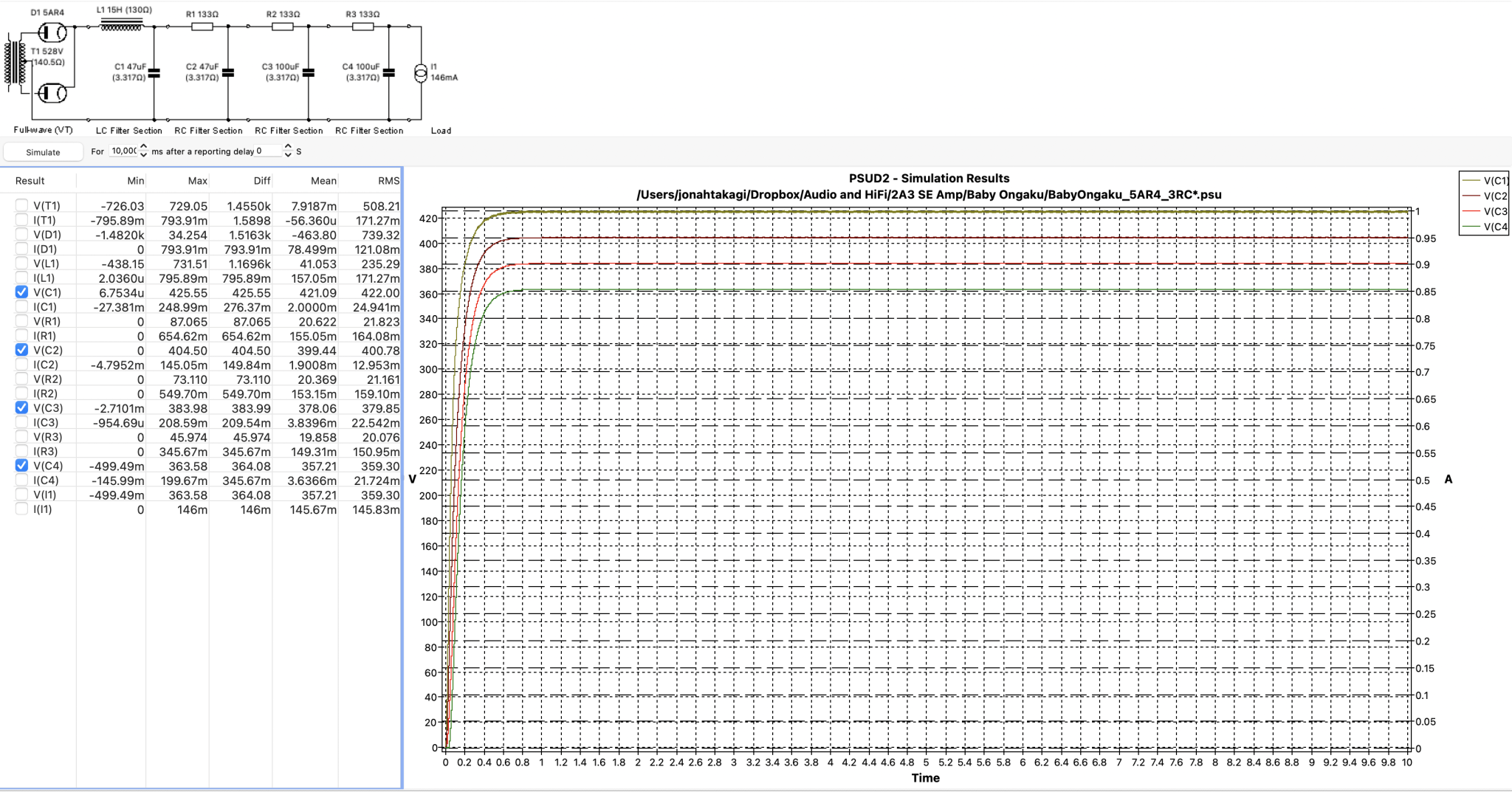Image resolution: width=1512 pixels, height=792 pixels.
Task: Click the Time axis label
Action: 925,778
